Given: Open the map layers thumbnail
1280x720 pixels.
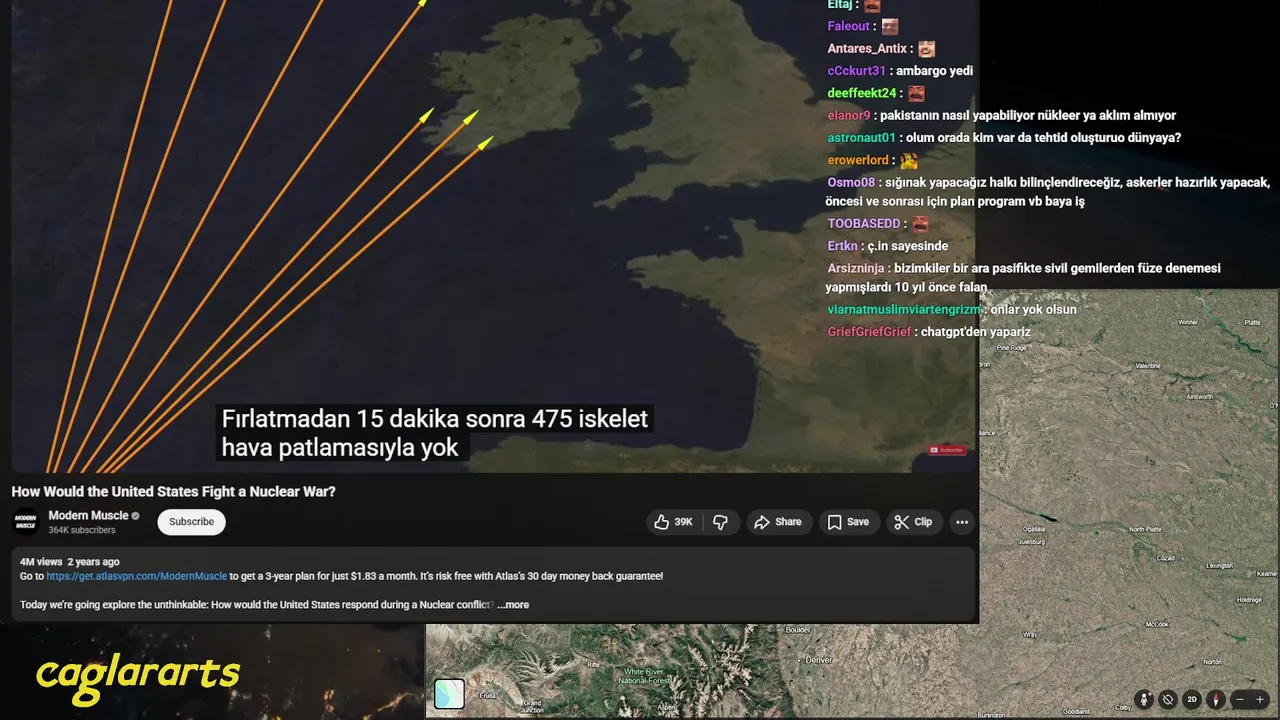Looking at the screenshot, I should coord(449,693).
